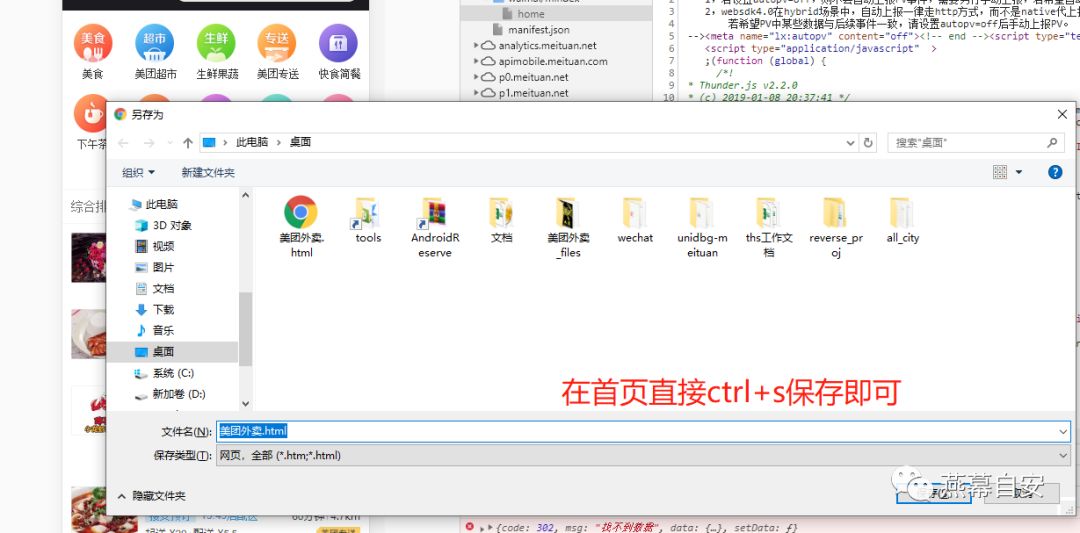Image resolution: width=1080 pixels, height=533 pixels.
Task: Click navigation pane scroll-down arrow
Action: tap(245, 404)
